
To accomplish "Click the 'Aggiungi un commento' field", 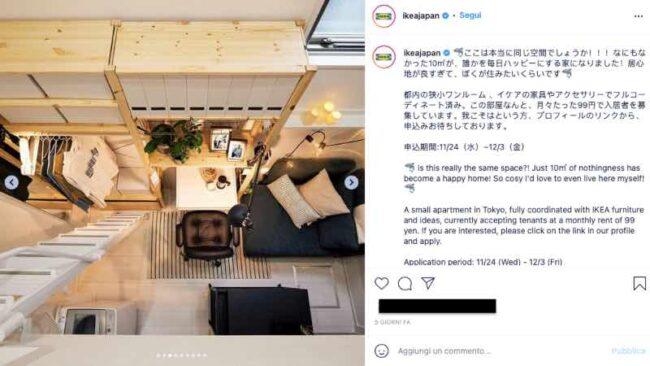I will point(444,351).
